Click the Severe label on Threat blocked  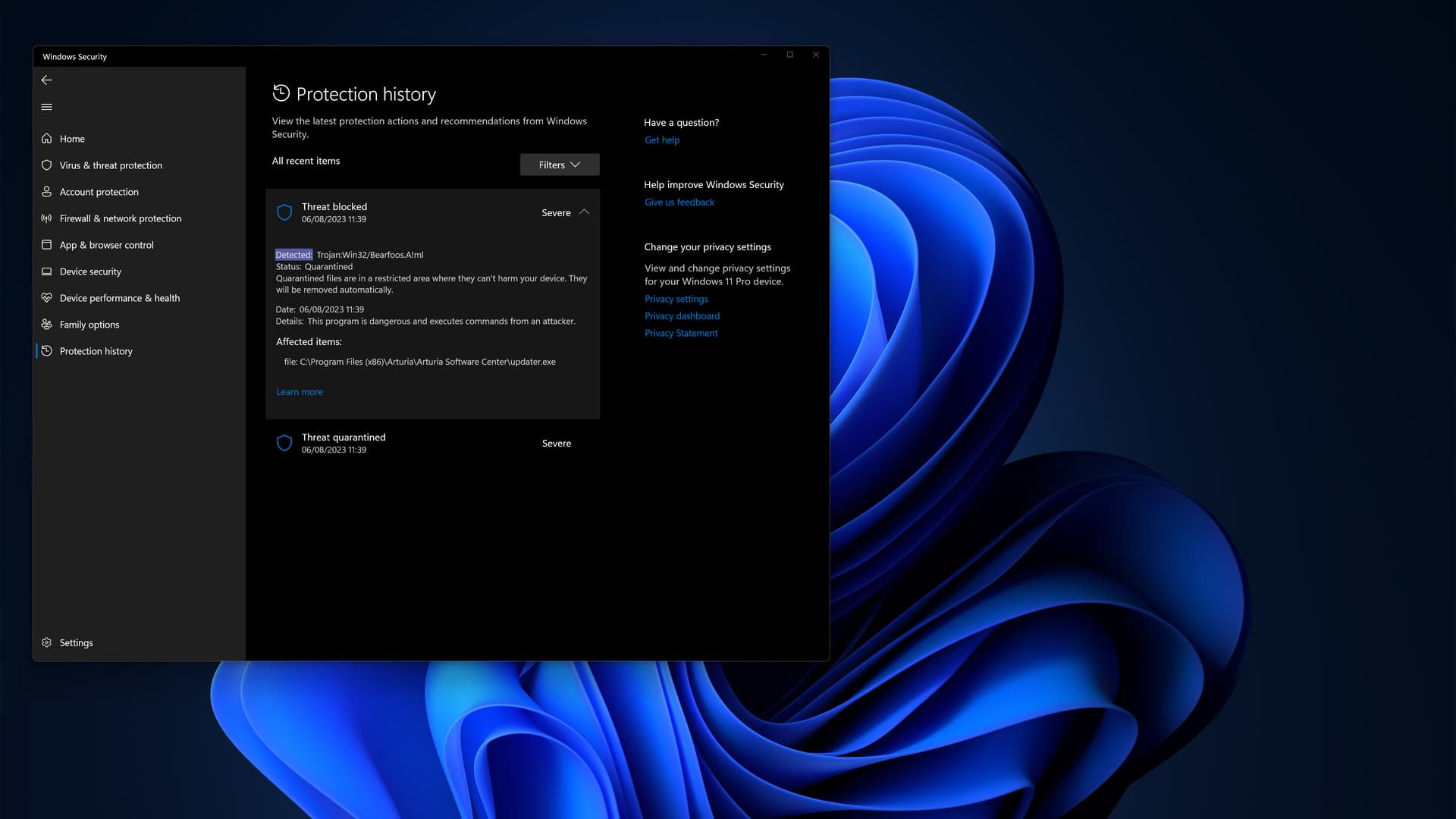(556, 213)
